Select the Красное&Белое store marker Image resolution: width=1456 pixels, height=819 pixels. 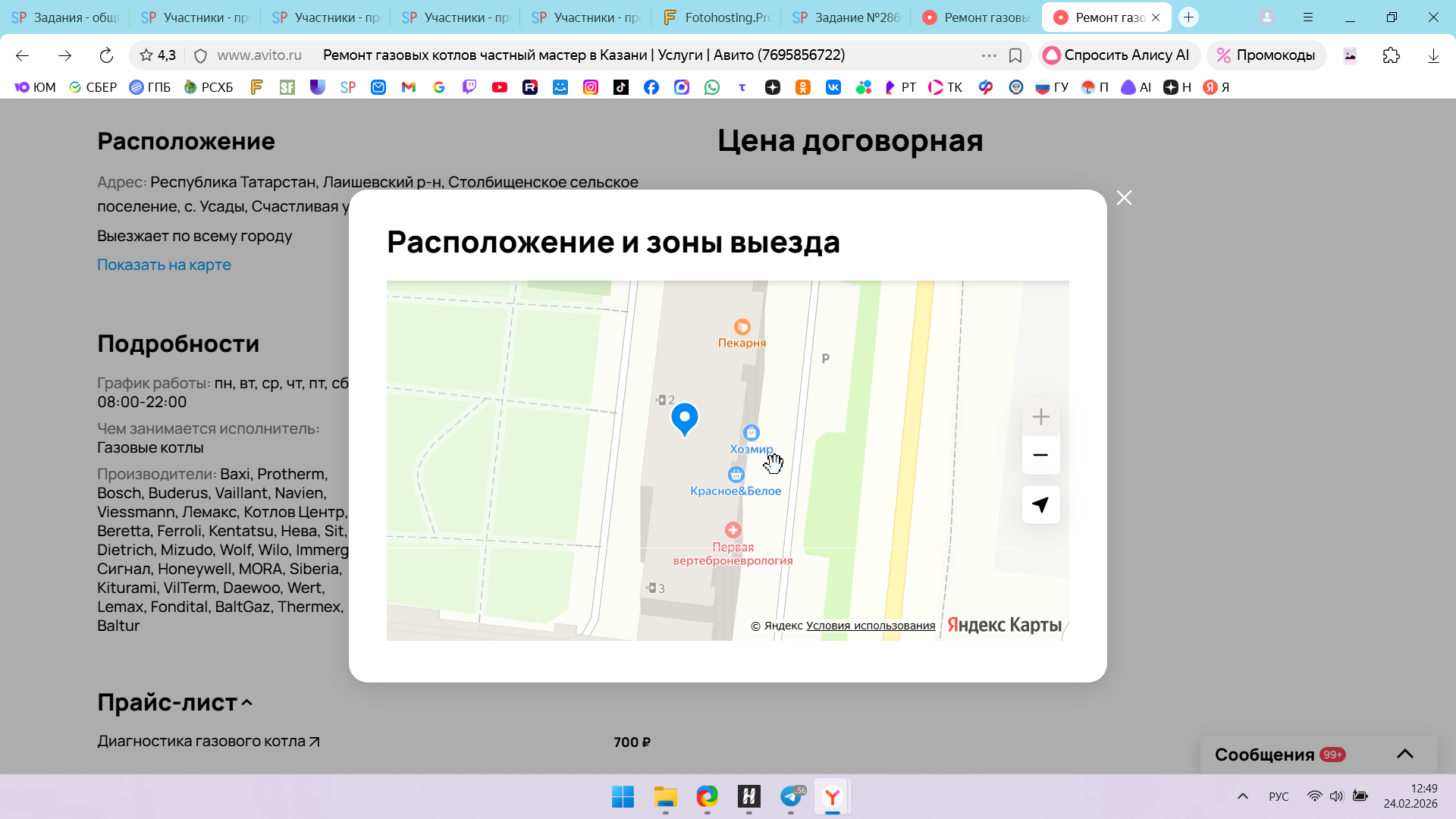[736, 475]
